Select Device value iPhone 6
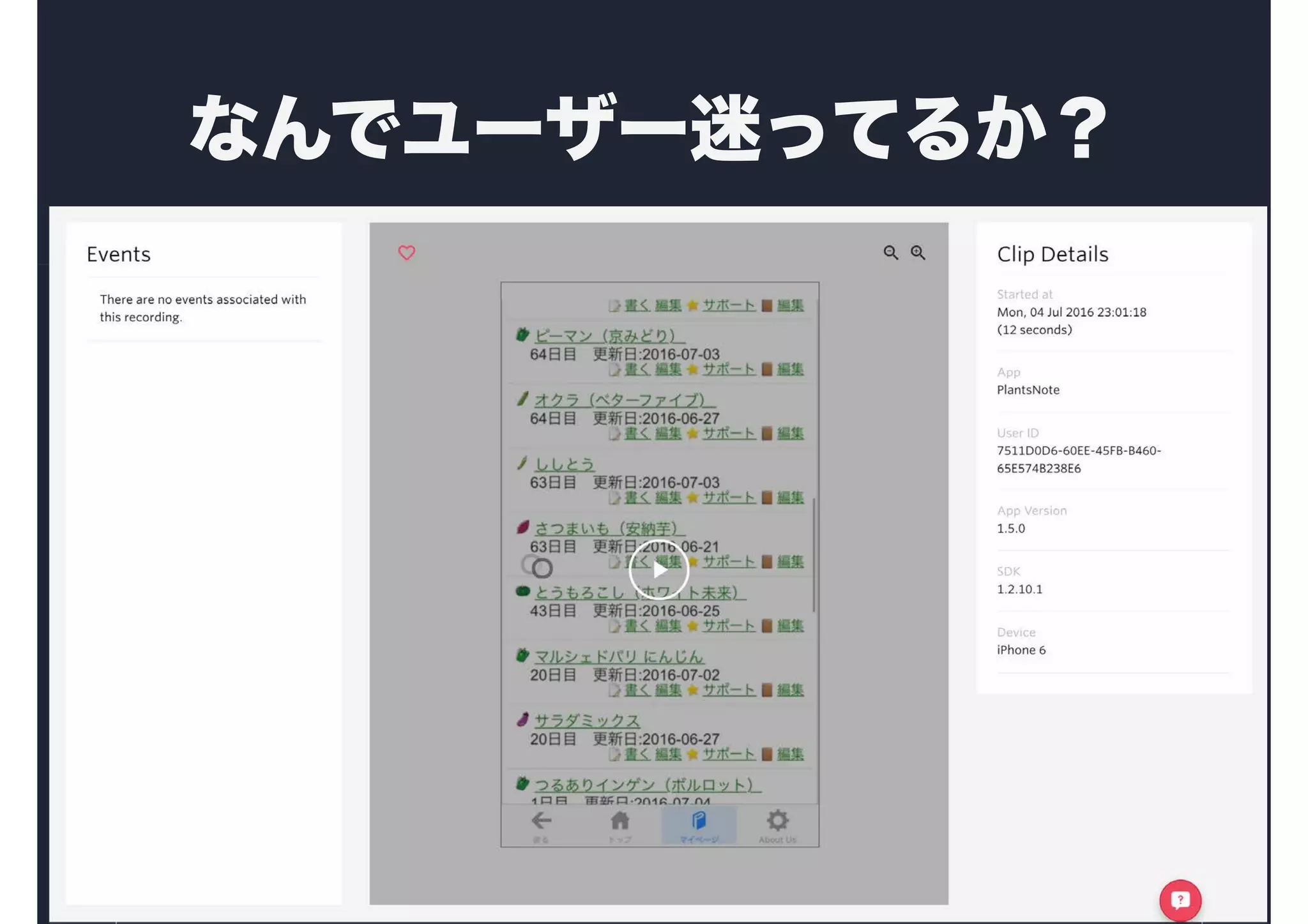1308x924 pixels. [1021, 649]
